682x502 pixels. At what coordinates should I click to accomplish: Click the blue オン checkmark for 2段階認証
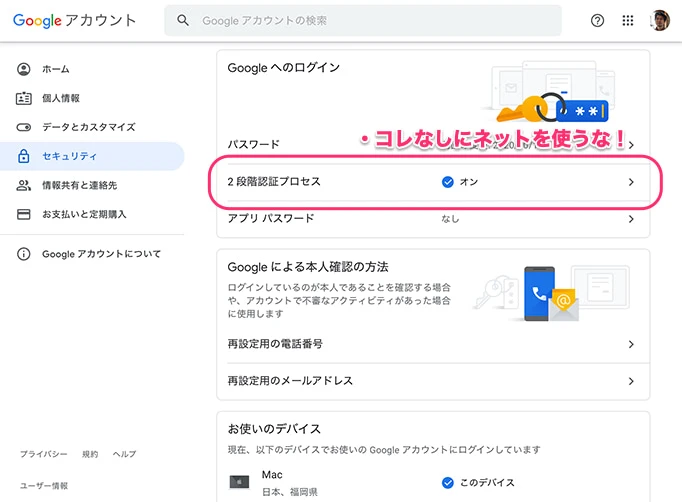448,182
